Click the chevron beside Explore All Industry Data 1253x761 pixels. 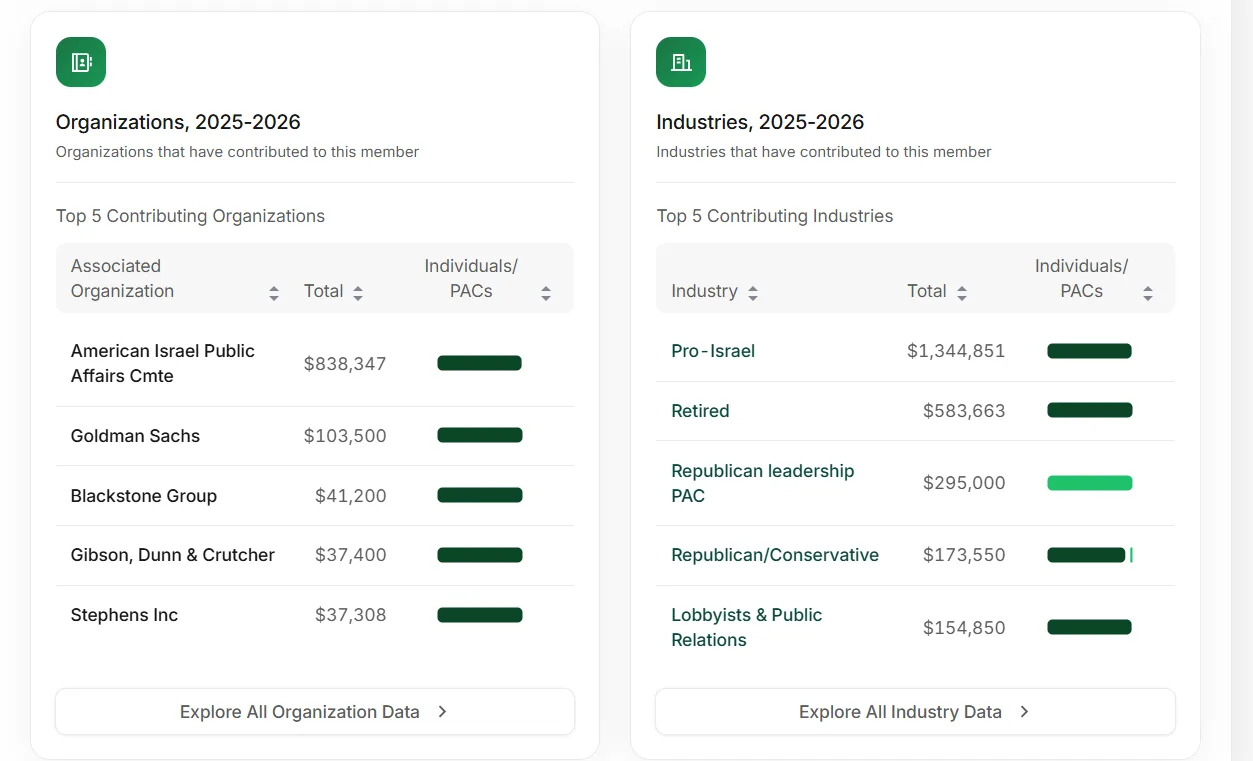click(x=1024, y=712)
